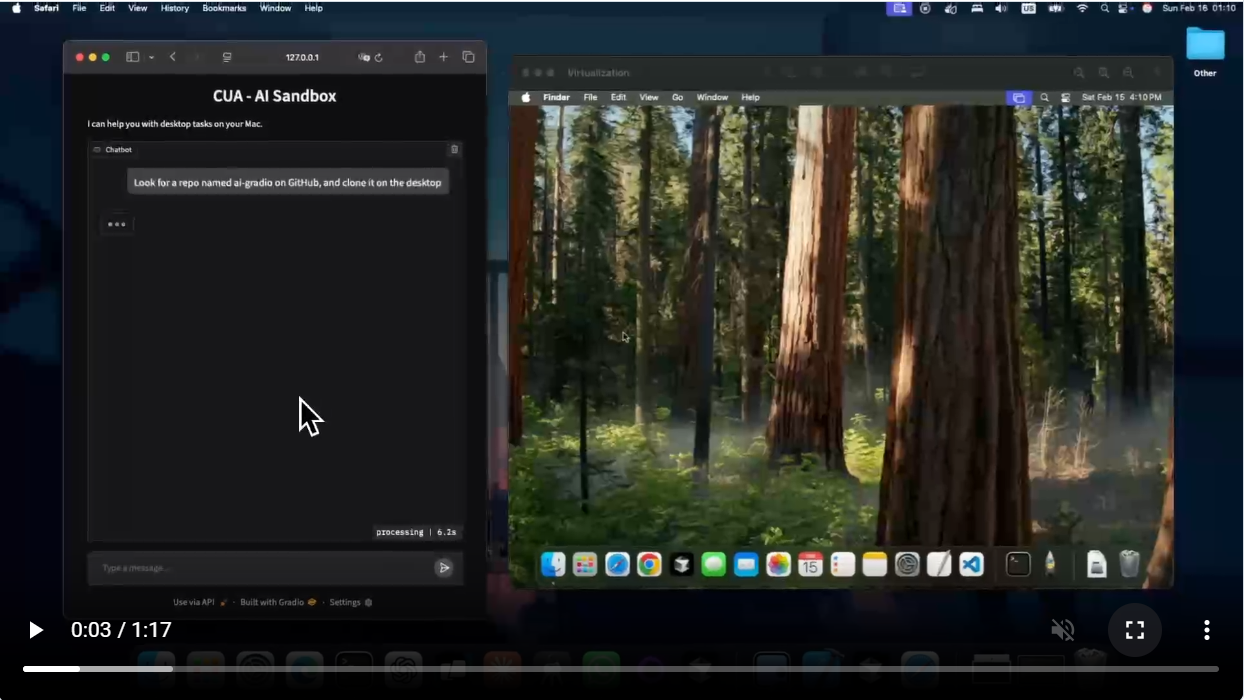
Task: Click the screen mirroring icon in the VM menu bar
Action: coord(1018,97)
